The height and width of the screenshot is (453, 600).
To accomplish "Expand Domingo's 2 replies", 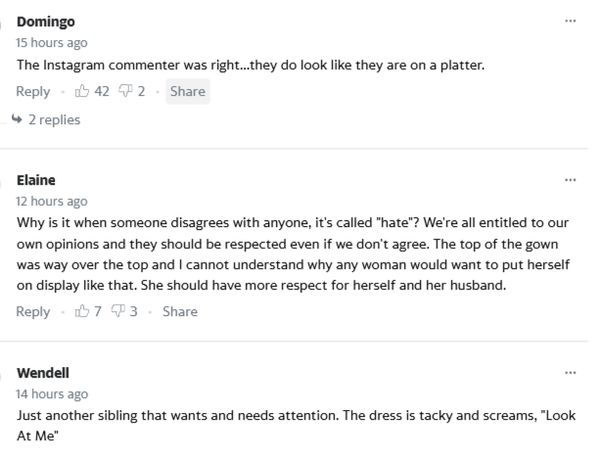I will pyautogui.click(x=54, y=120).
